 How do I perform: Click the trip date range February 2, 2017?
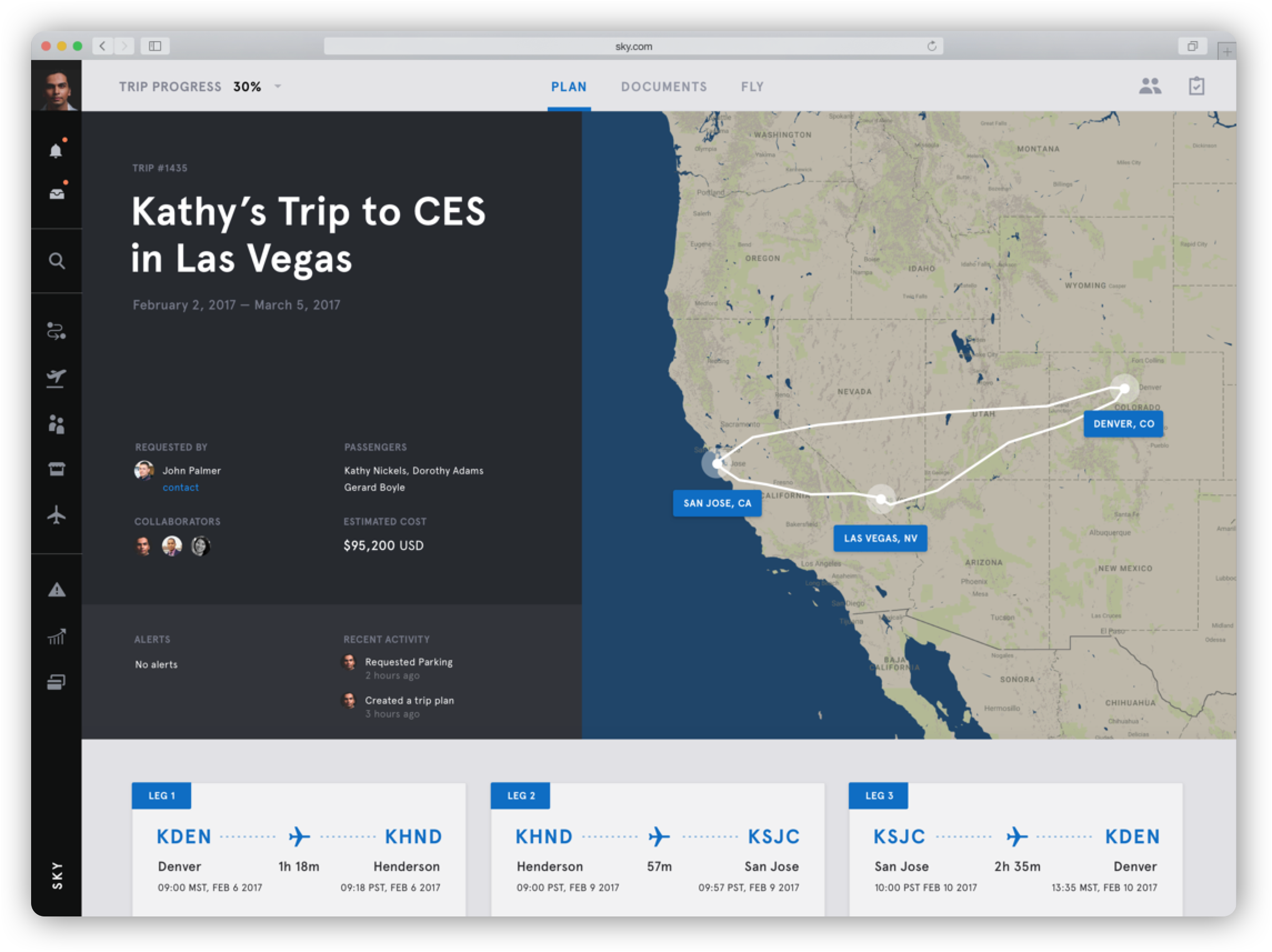pos(236,305)
